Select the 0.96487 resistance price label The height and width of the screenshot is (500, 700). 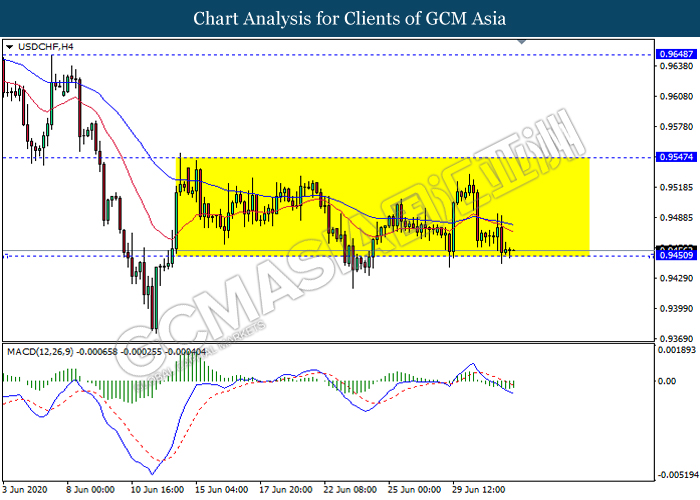676,54
